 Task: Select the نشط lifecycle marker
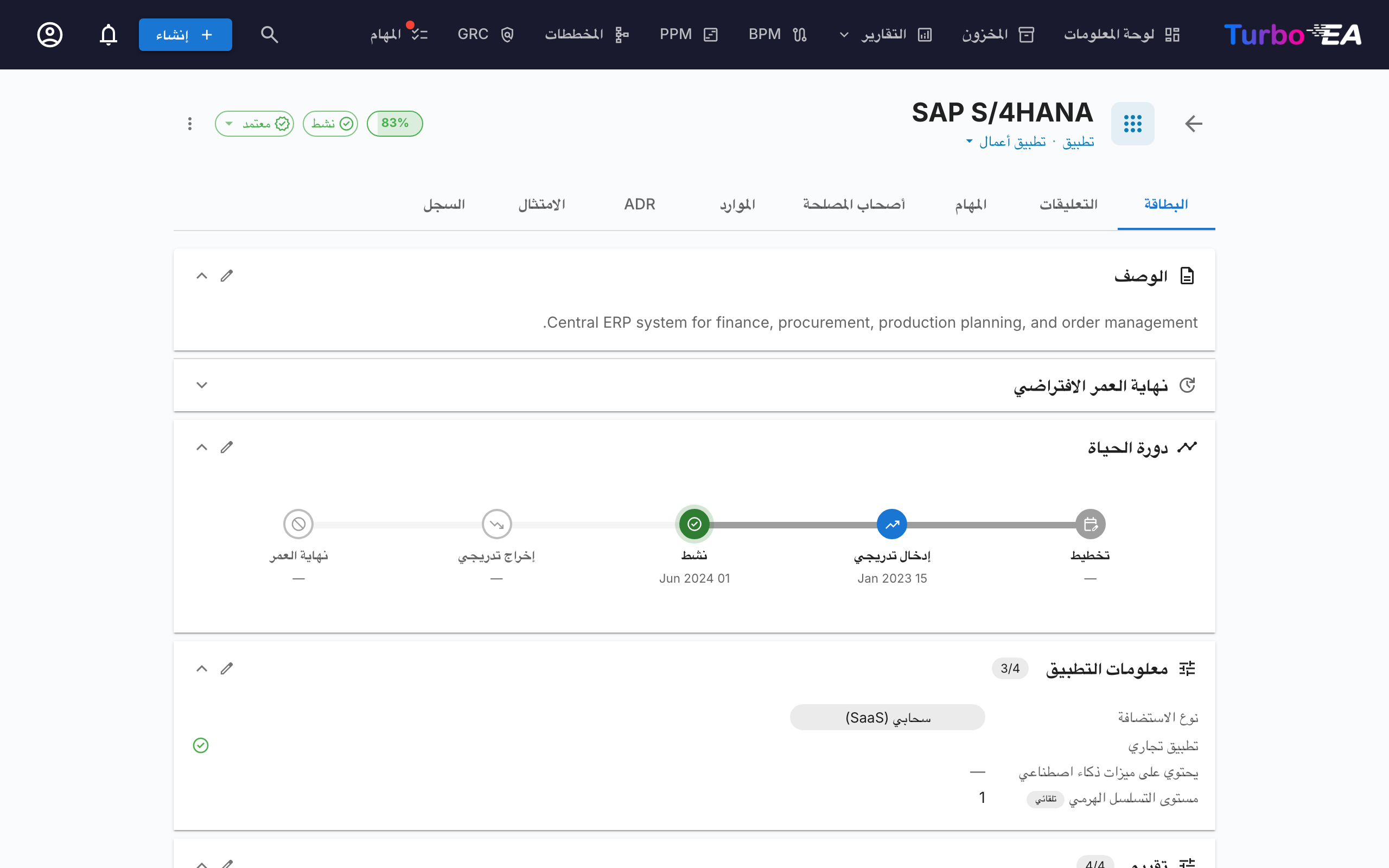694,524
